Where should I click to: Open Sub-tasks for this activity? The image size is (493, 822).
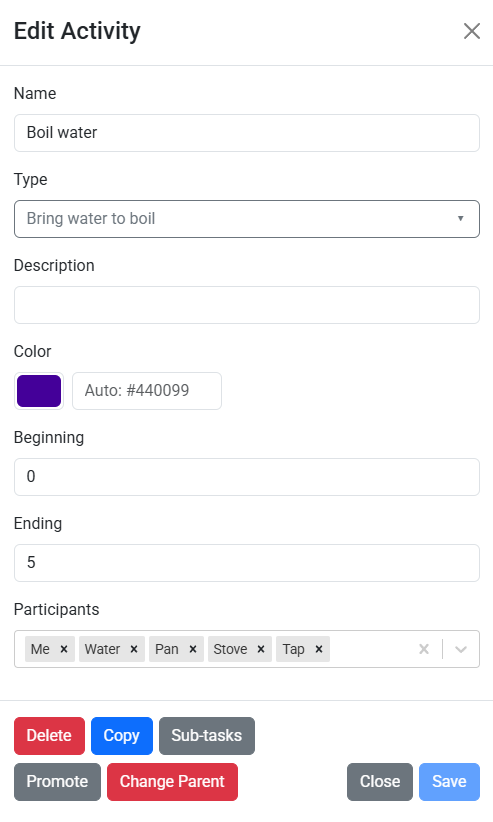[x=207, y=736]
